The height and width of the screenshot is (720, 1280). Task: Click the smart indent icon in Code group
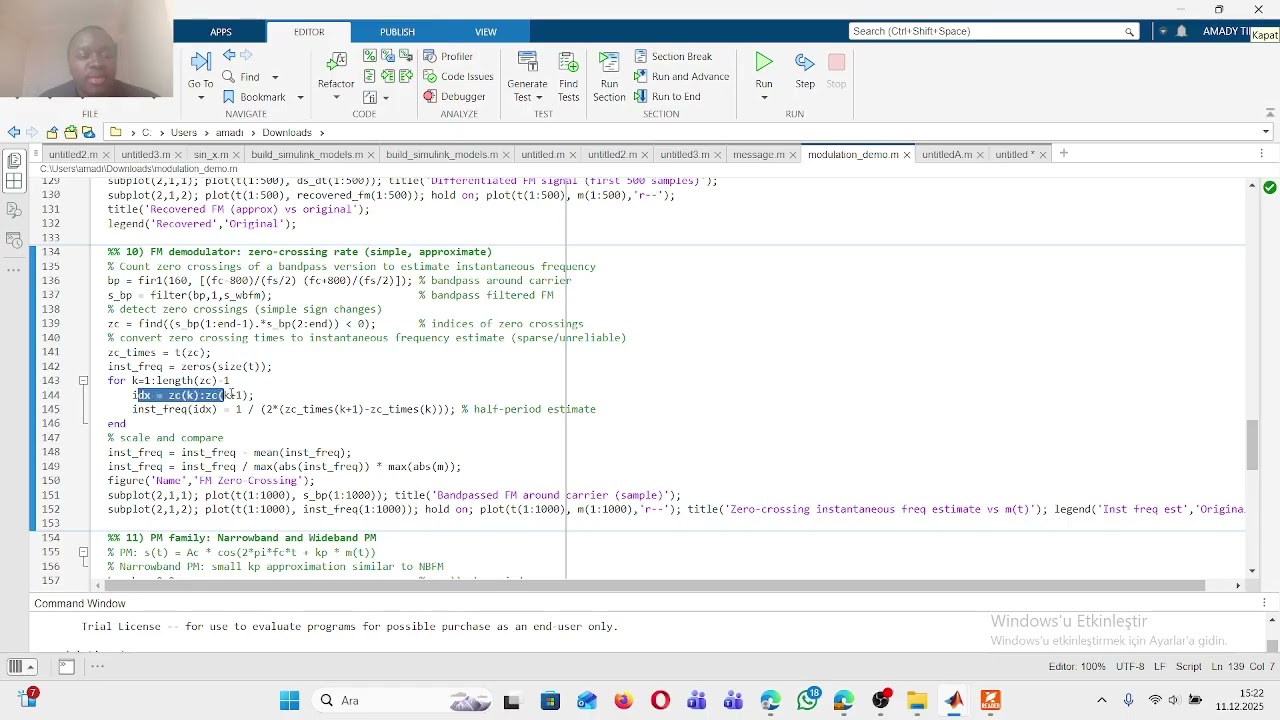(x=370, y=76)
